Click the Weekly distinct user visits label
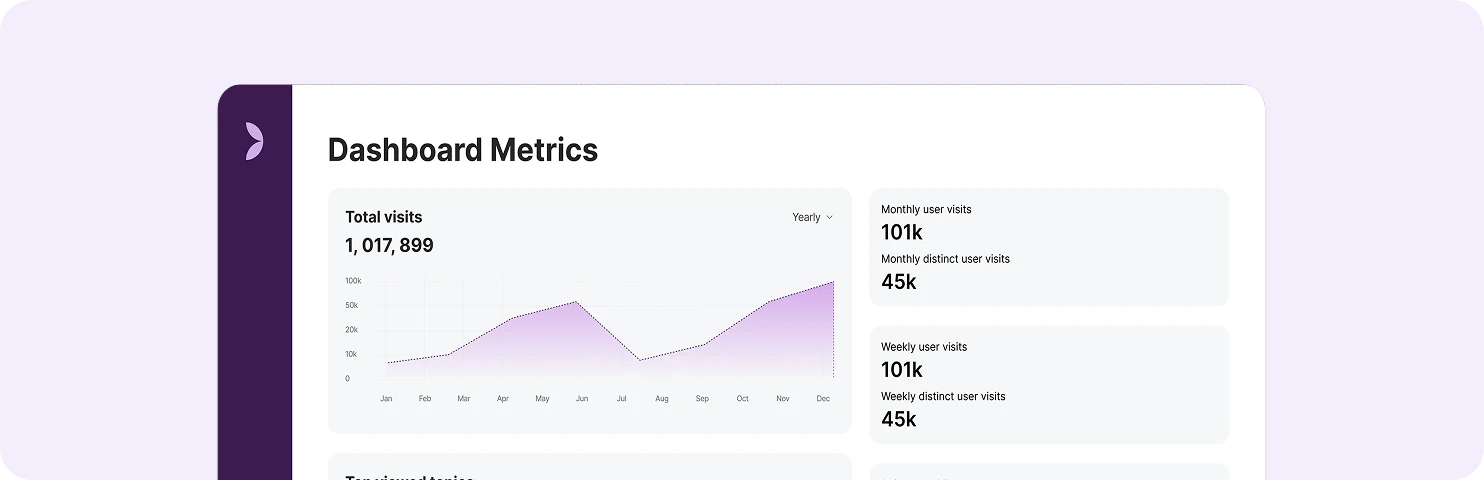1484x480 pixels. (943, 396)
